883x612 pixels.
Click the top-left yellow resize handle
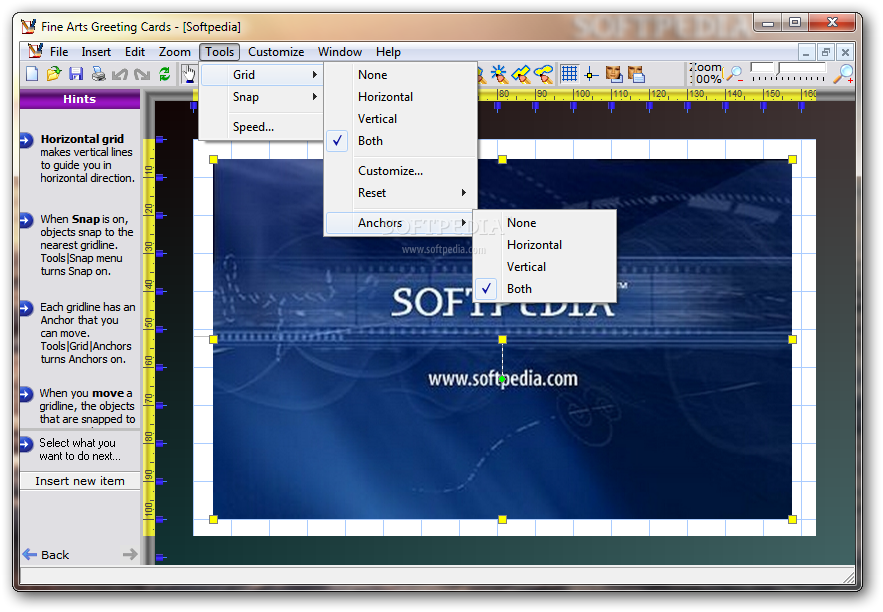213,159
